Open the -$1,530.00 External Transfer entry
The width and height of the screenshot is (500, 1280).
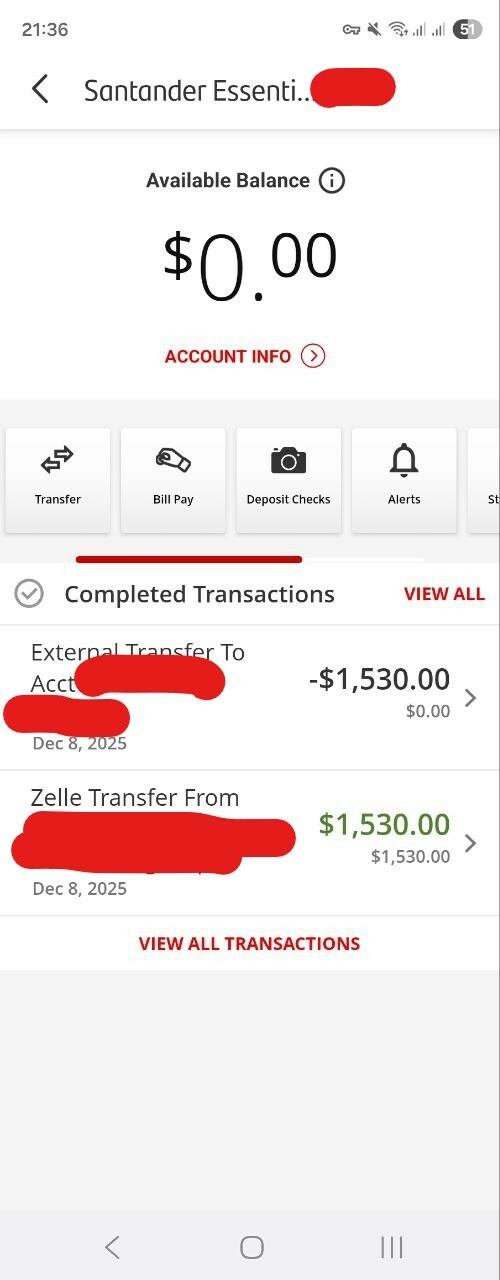(x=250, y=698)
